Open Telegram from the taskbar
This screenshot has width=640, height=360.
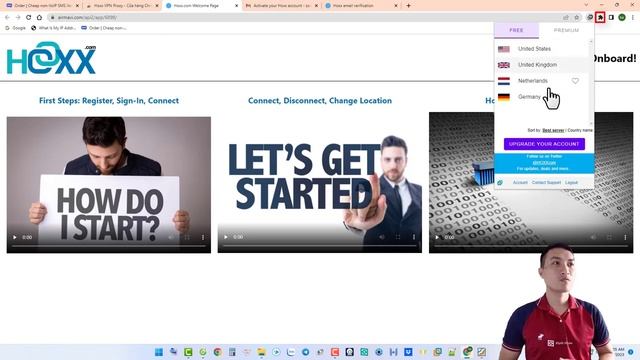(306, 352)
